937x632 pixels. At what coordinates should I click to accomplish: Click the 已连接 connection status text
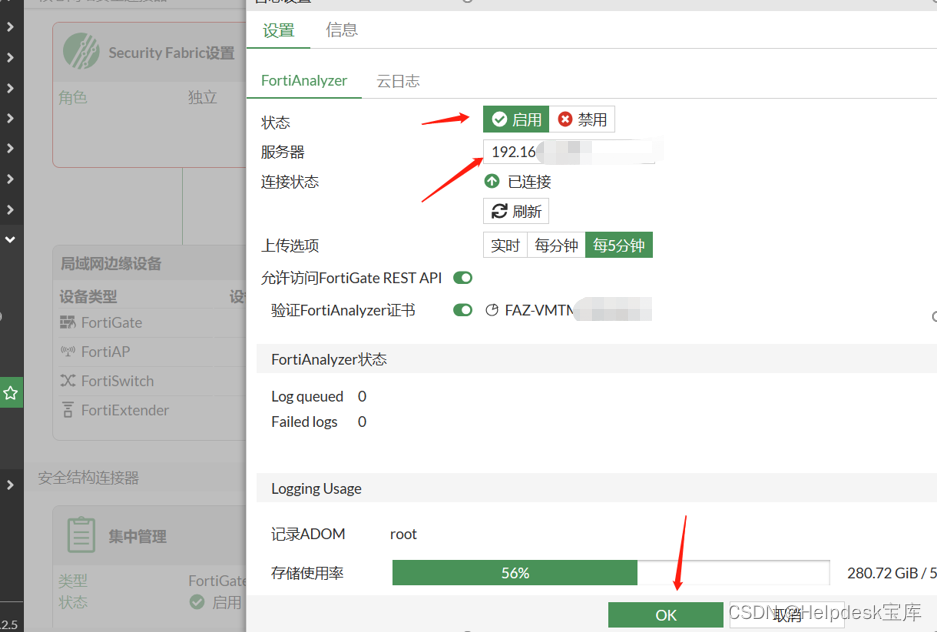click(x=529, y=182)
